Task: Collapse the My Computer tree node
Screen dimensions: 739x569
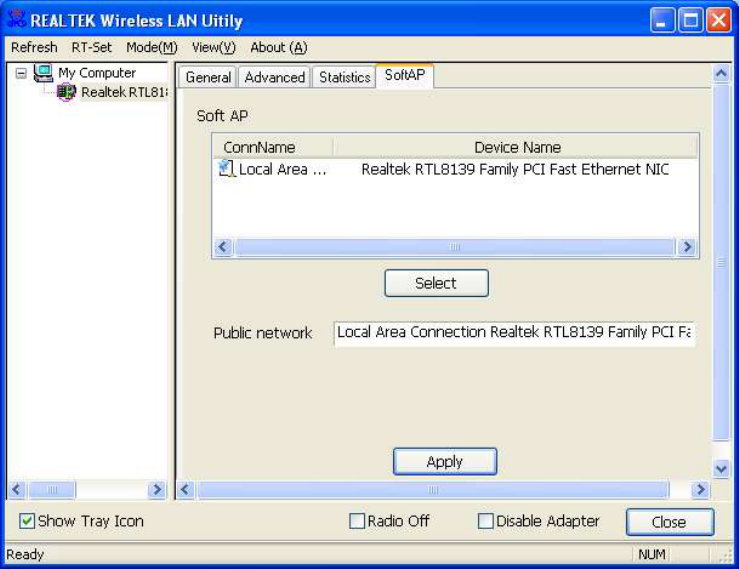Action: tap(21, 73)
